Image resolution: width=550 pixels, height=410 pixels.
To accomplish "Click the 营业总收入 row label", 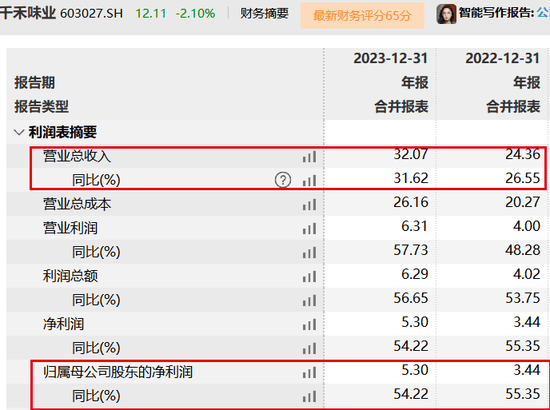I will point(77,156).
